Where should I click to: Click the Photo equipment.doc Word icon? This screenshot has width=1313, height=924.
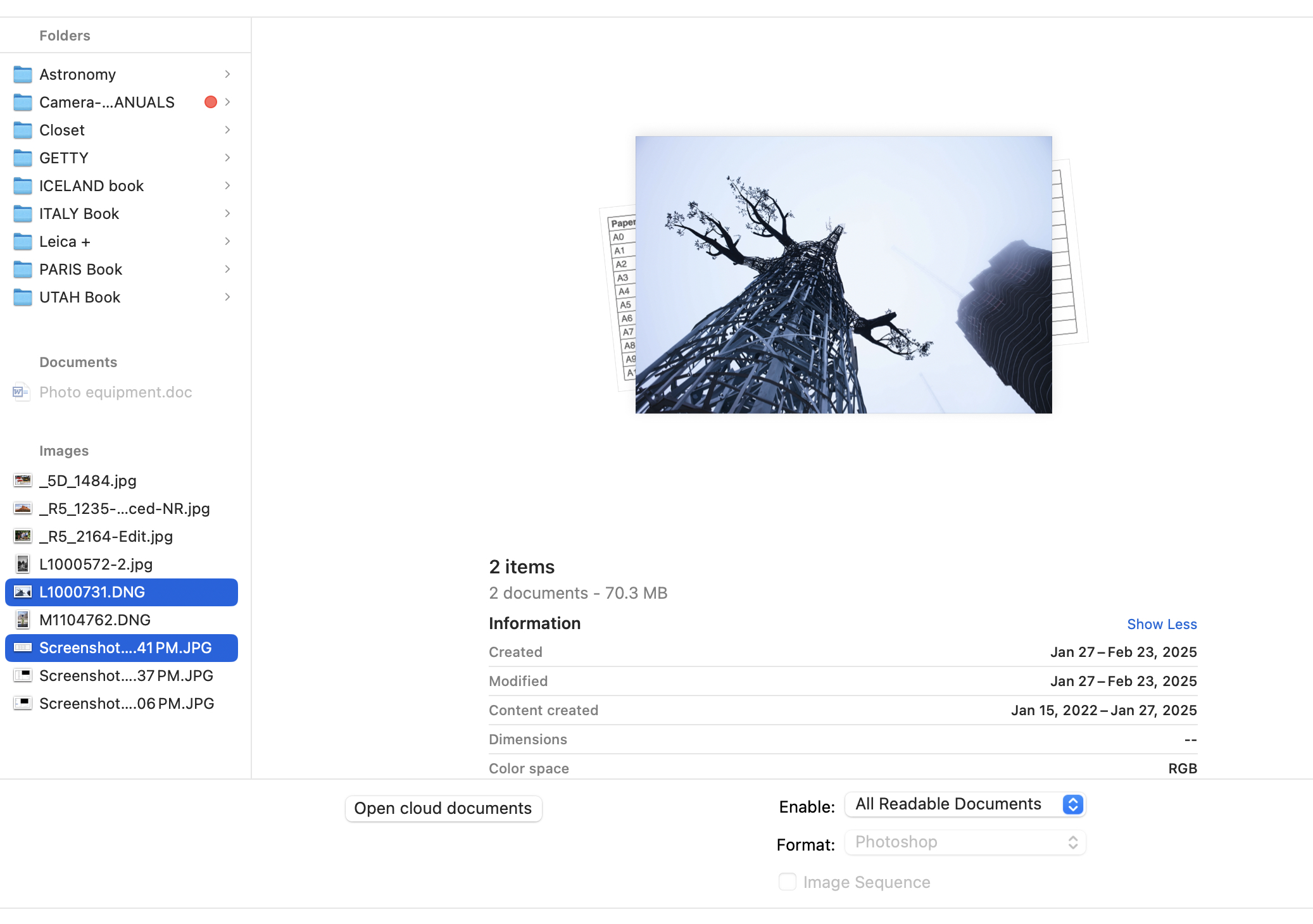pyautogui.click(x=21, y=392)
